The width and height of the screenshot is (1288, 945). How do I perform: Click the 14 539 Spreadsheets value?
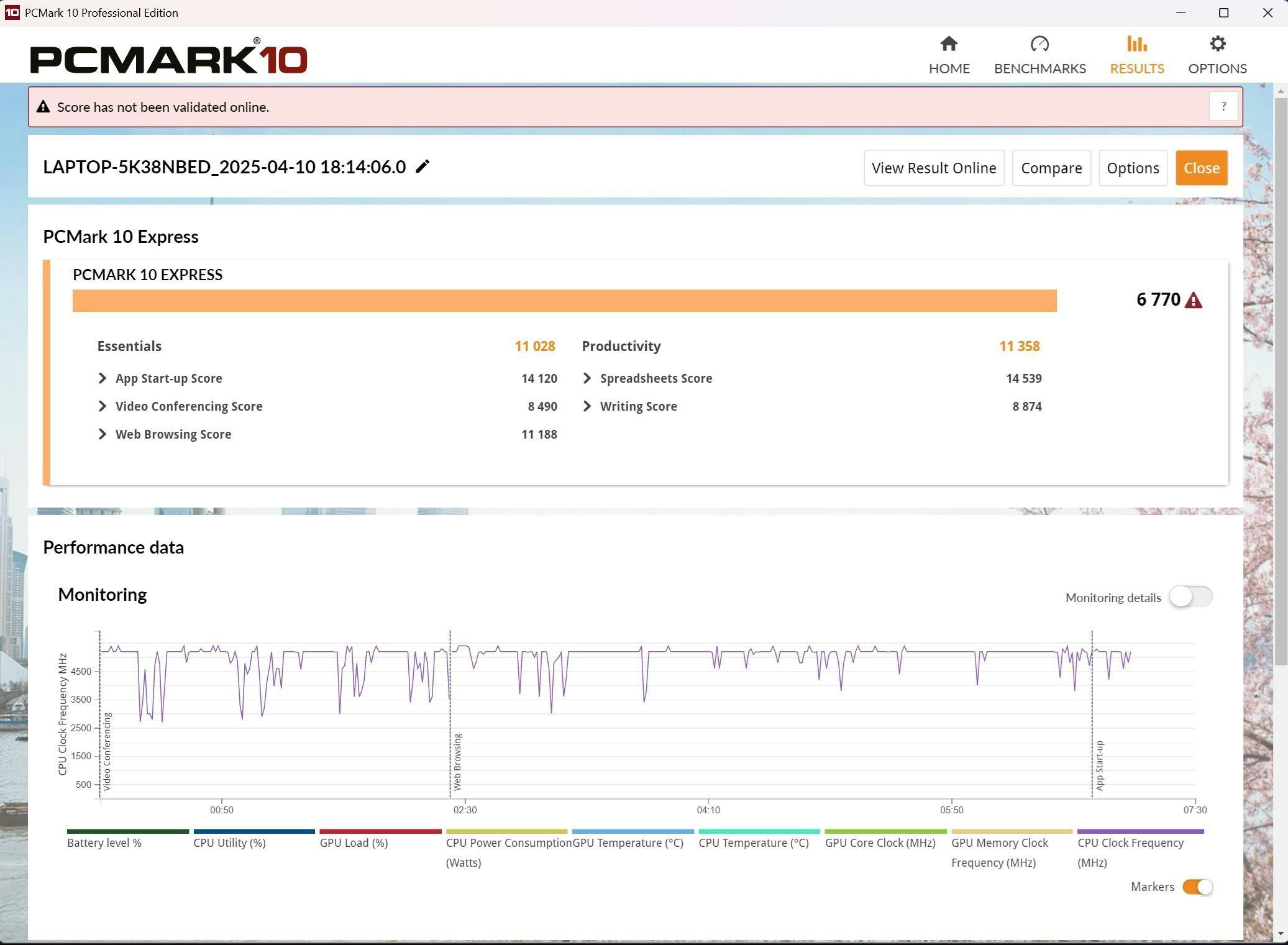pyautogui.click(x=1023, y=378)
